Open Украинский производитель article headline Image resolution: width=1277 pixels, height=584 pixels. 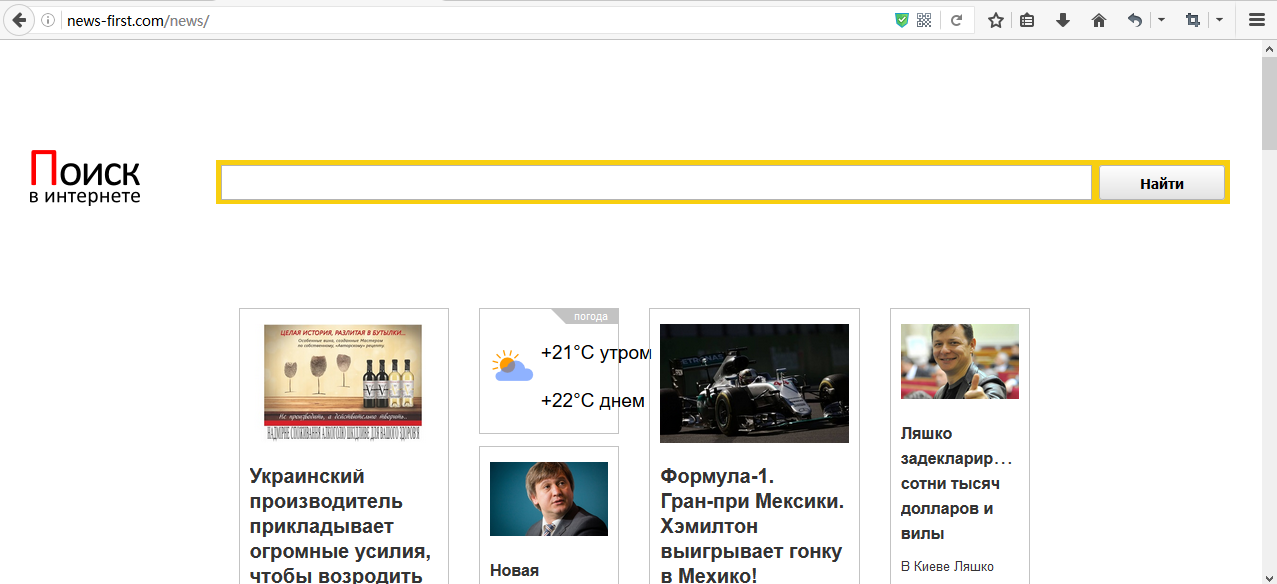pos(340,525)
